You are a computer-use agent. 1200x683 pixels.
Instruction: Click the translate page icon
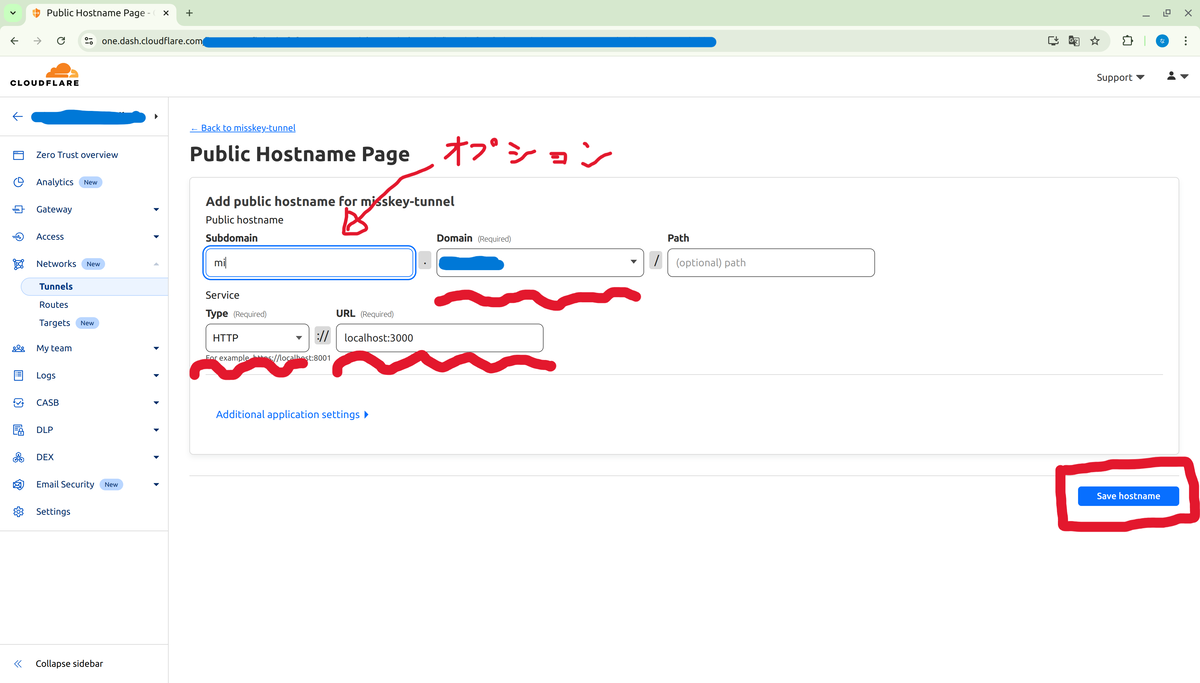point(1074,41)
